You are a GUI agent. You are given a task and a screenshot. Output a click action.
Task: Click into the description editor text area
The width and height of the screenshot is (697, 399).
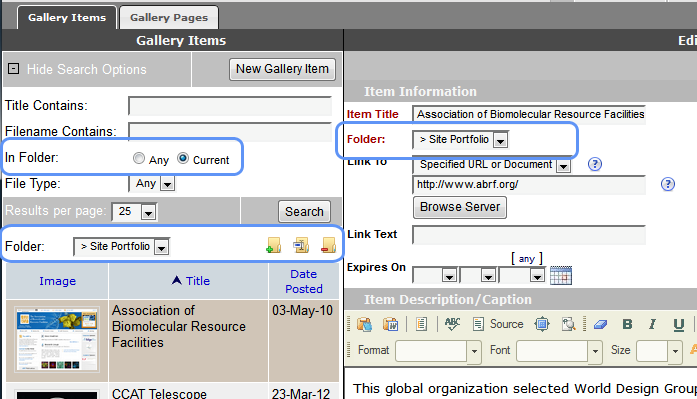520,383
